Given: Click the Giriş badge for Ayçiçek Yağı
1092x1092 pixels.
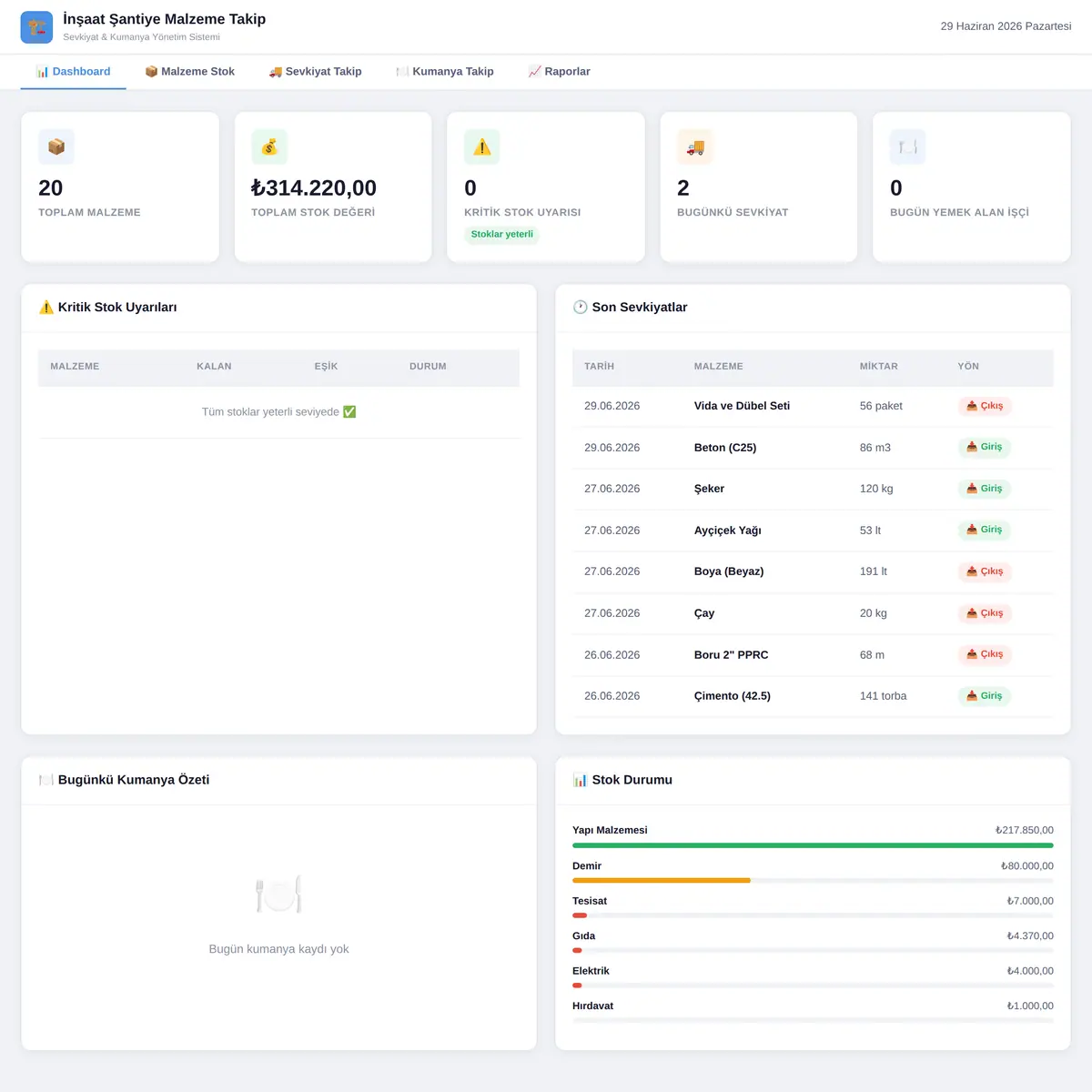Looking at the screenshot, I should [x=985, y=530].
